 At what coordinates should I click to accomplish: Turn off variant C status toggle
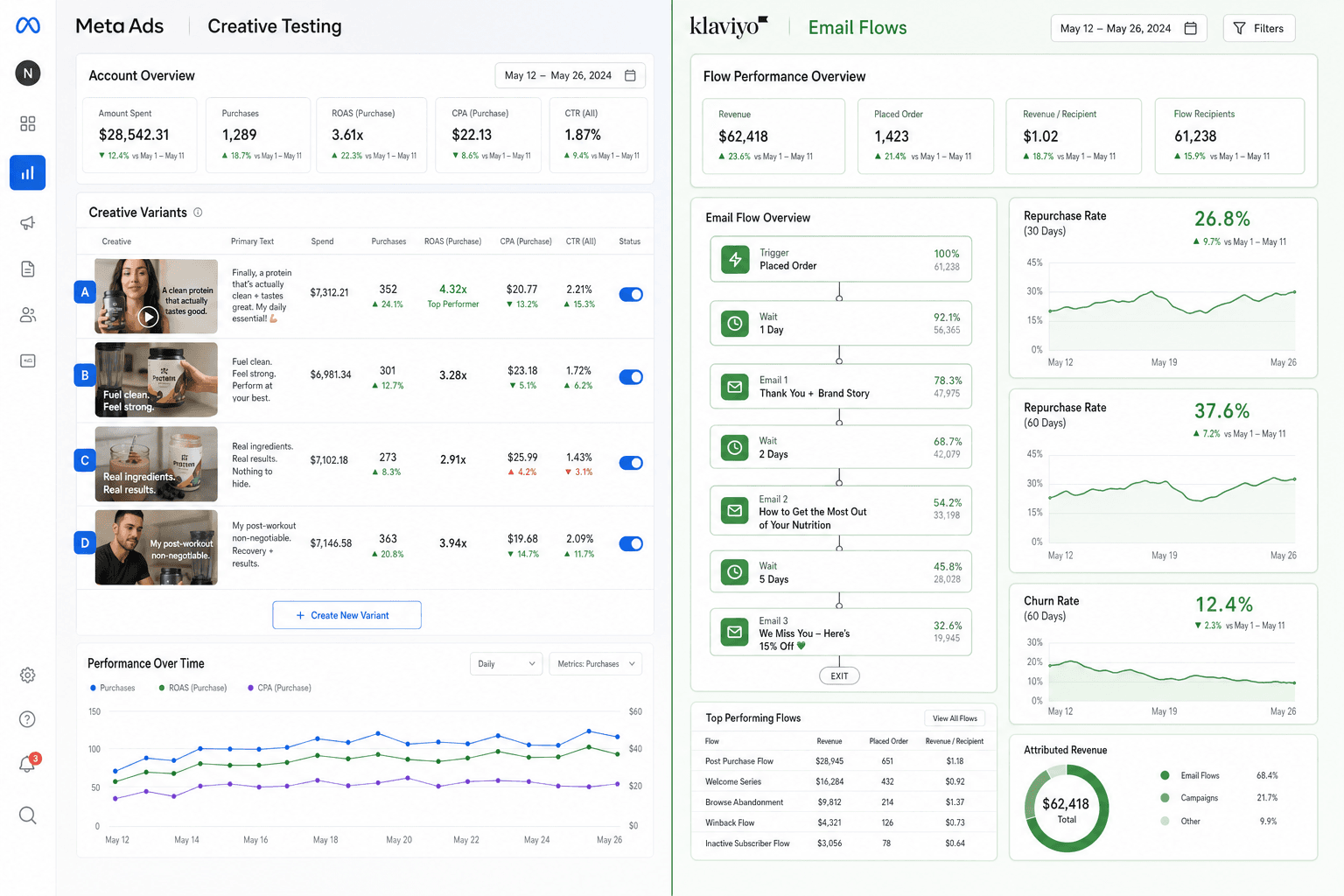[x=631, y=463]
